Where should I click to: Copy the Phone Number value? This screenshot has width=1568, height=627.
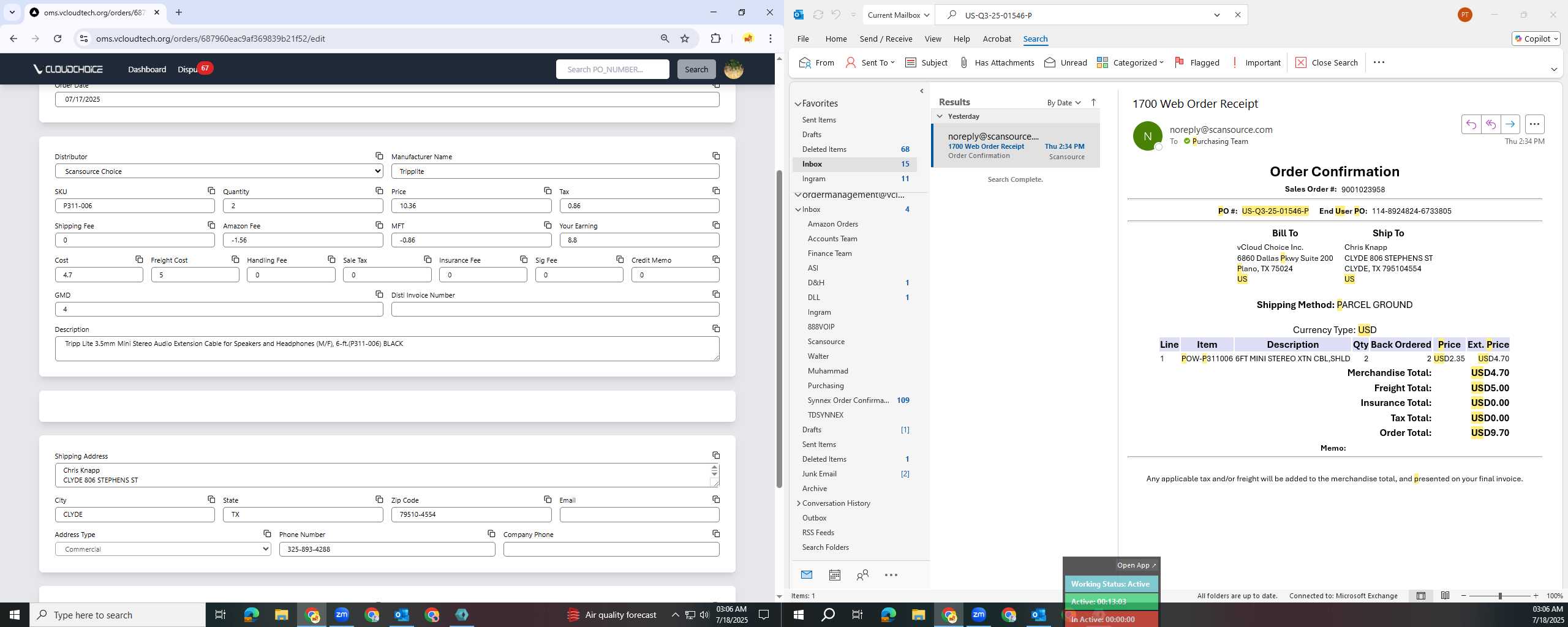coord(491,534)
